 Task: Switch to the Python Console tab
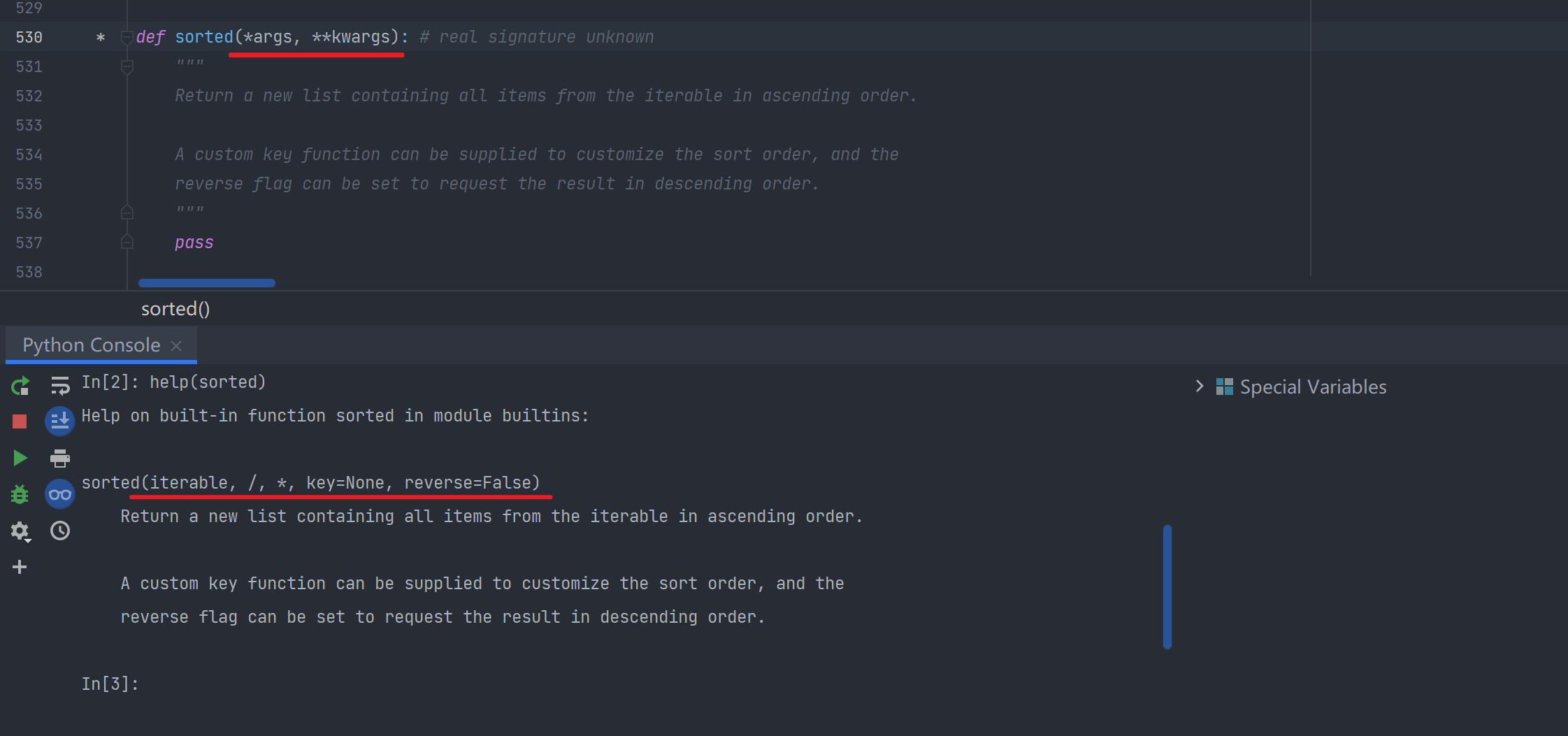(x=92, y=345)
